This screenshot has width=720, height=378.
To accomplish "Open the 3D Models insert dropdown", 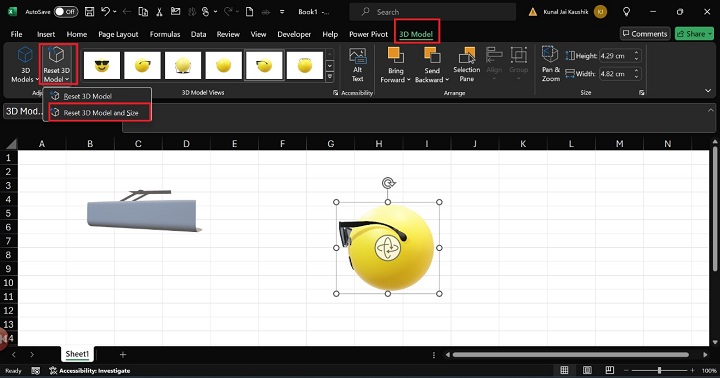I will (x=25, y=64).
